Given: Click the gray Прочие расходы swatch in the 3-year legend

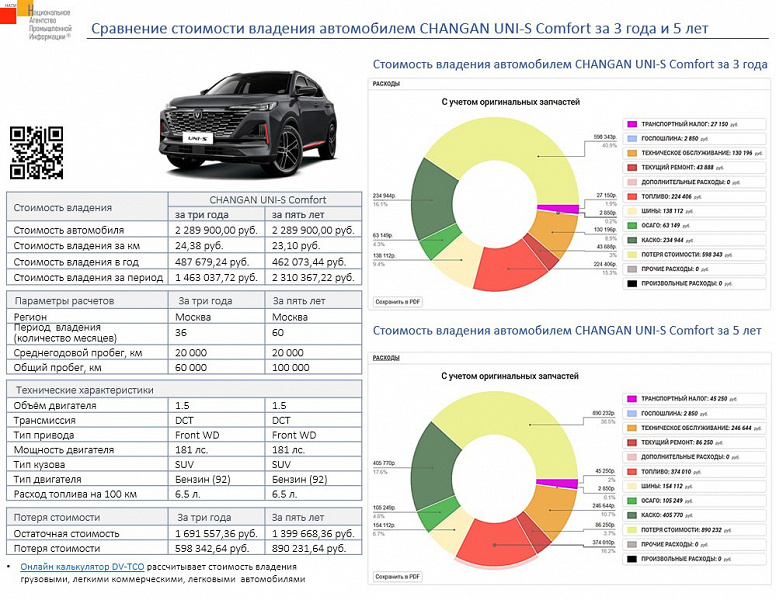Looking at the screenshot, I should [632, 269].
